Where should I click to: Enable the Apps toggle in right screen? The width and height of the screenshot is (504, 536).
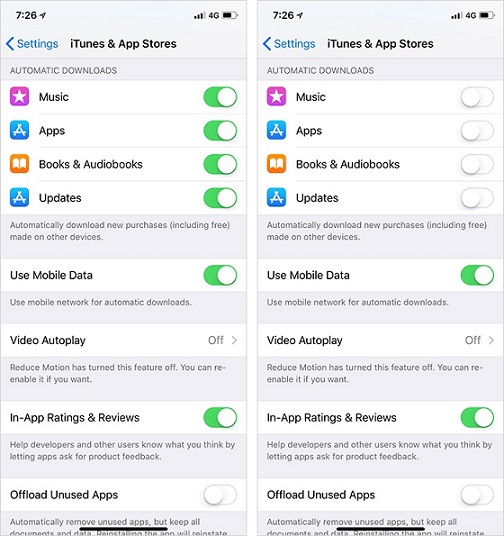(477, 131)
